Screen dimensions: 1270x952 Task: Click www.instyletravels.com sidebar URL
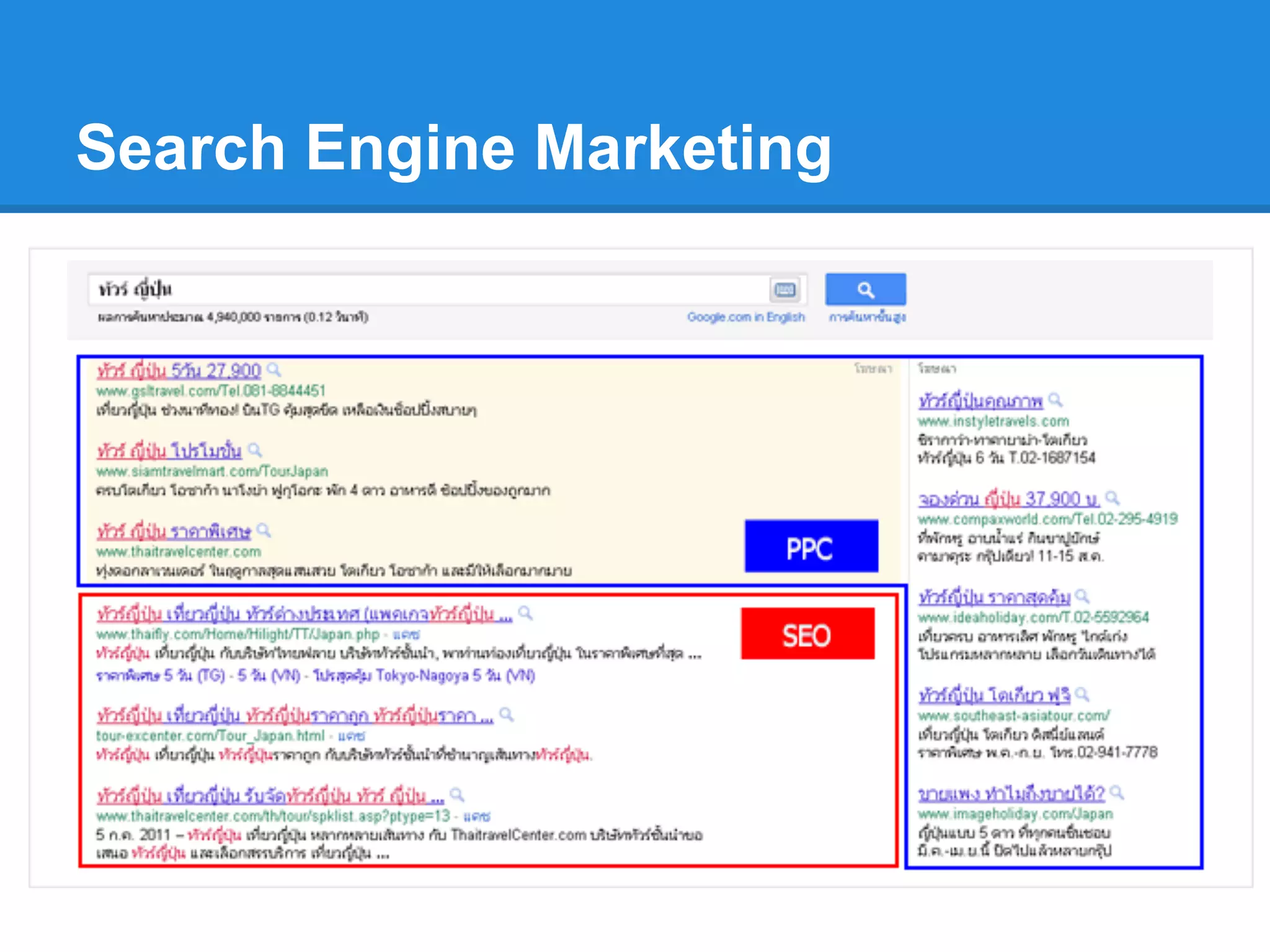pos(993,421)
